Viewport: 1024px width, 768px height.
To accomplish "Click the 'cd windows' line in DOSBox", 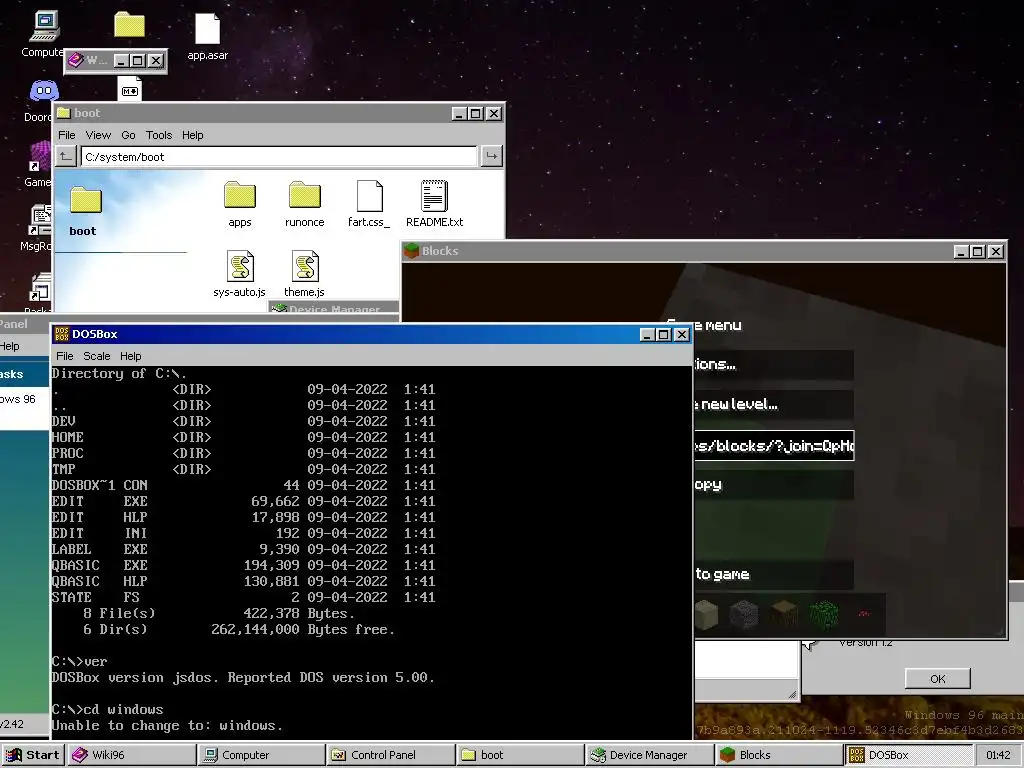I will click(108, 709).
